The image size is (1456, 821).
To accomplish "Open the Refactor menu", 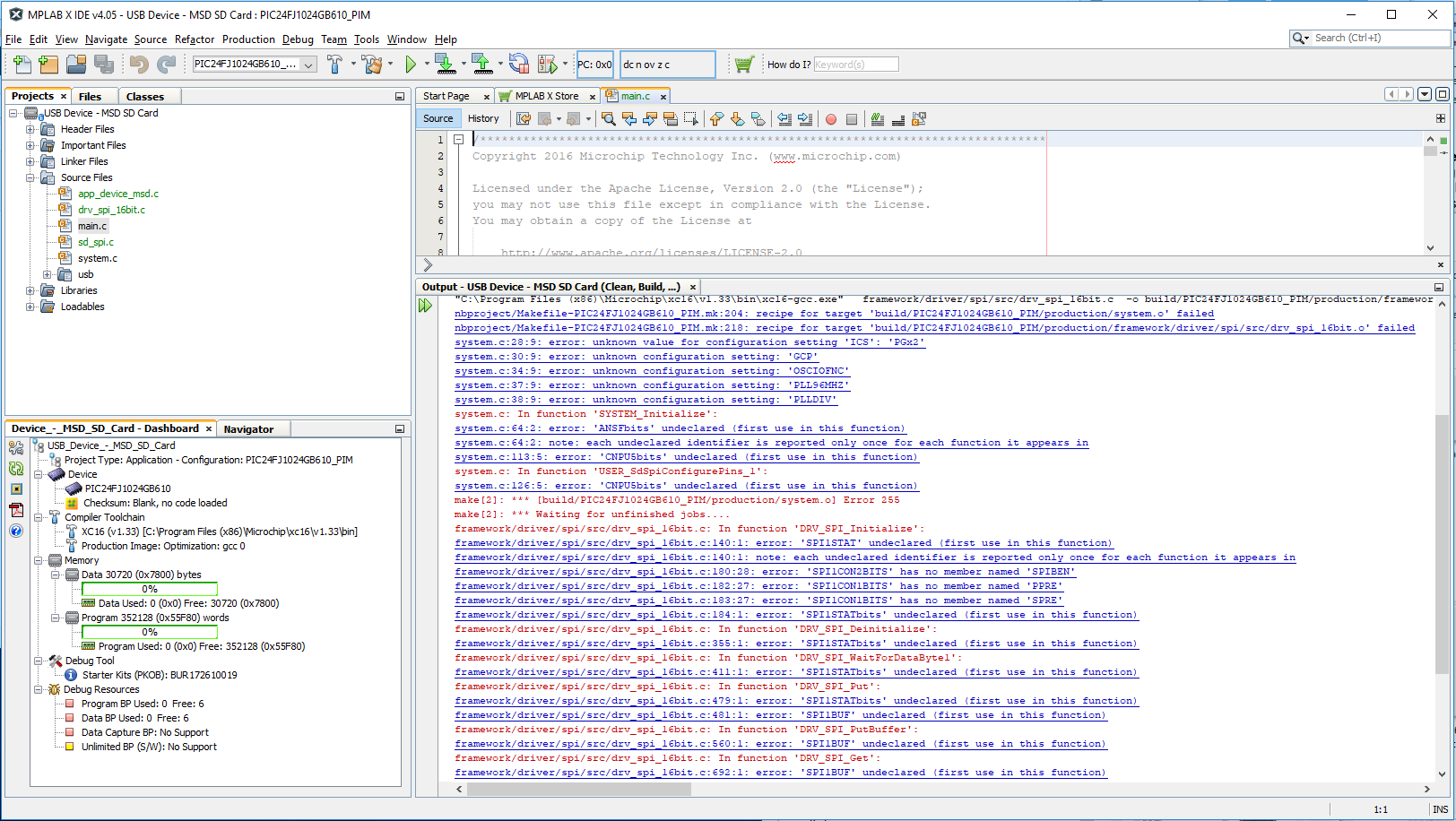I will (195, 39).
